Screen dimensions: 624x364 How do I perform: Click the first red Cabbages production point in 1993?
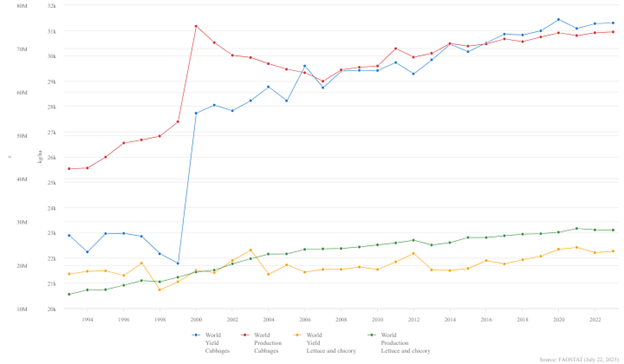point(69,169)
